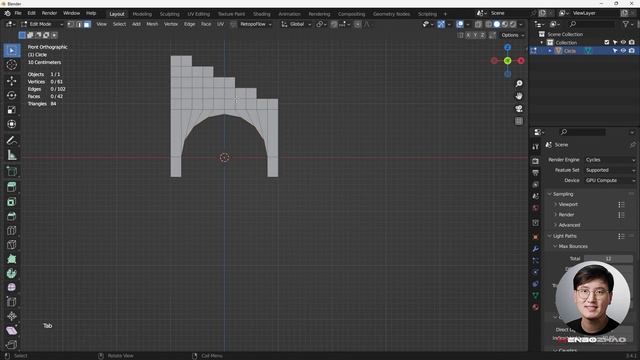Viewport: 640px width, 360px height.
Task: Pick the Poly Build tool
Action: 11,259
